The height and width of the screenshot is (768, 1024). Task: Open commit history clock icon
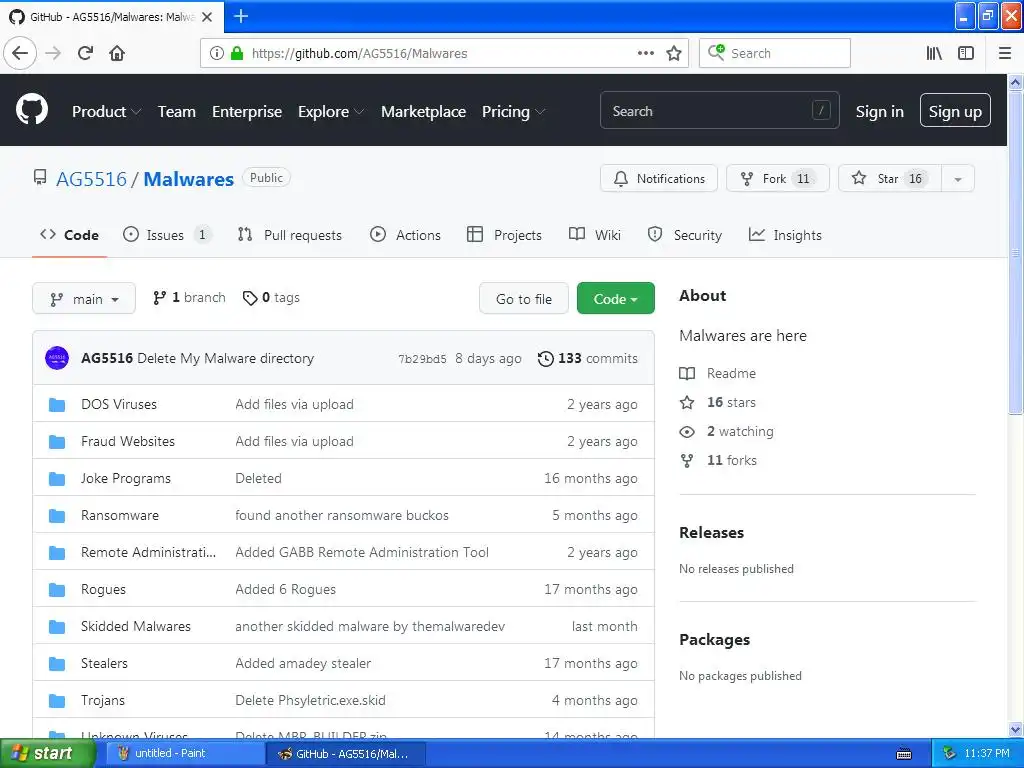pyautogui.click(x=545, y=359)
